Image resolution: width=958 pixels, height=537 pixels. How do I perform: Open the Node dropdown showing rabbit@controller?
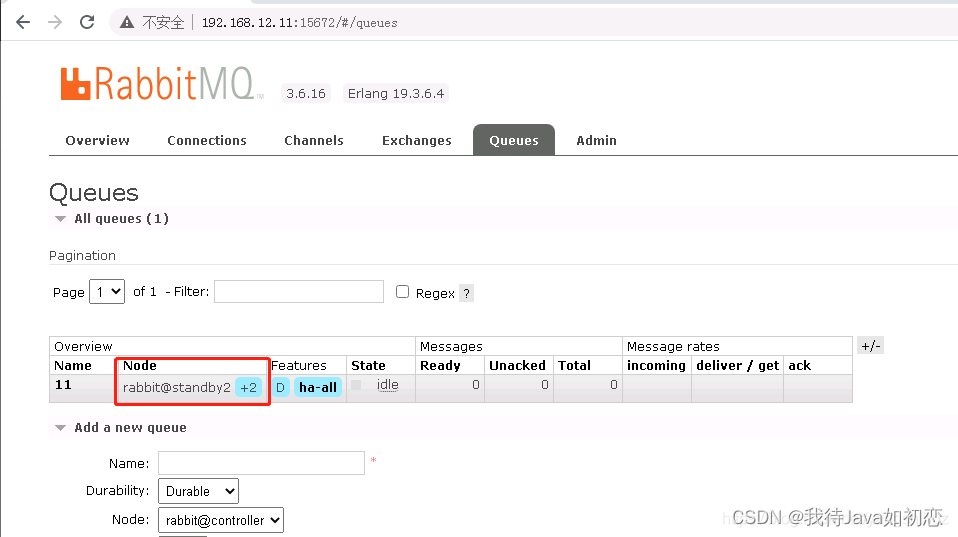[x=221, y=520]
